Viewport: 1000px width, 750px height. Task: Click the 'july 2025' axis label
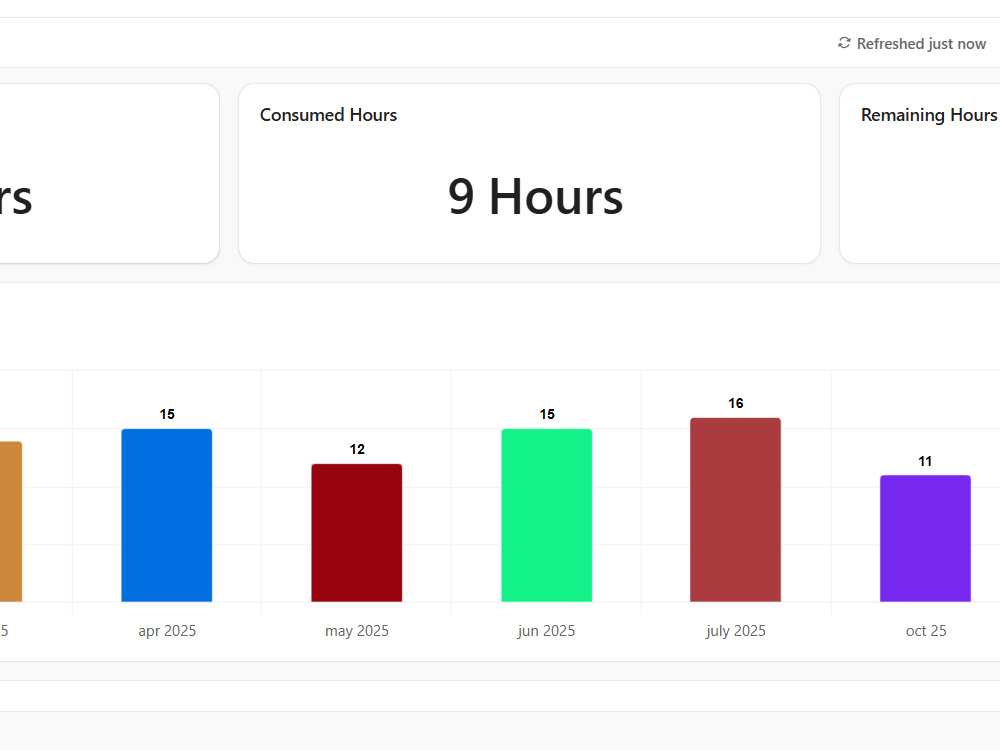click(x=735, y=631)
